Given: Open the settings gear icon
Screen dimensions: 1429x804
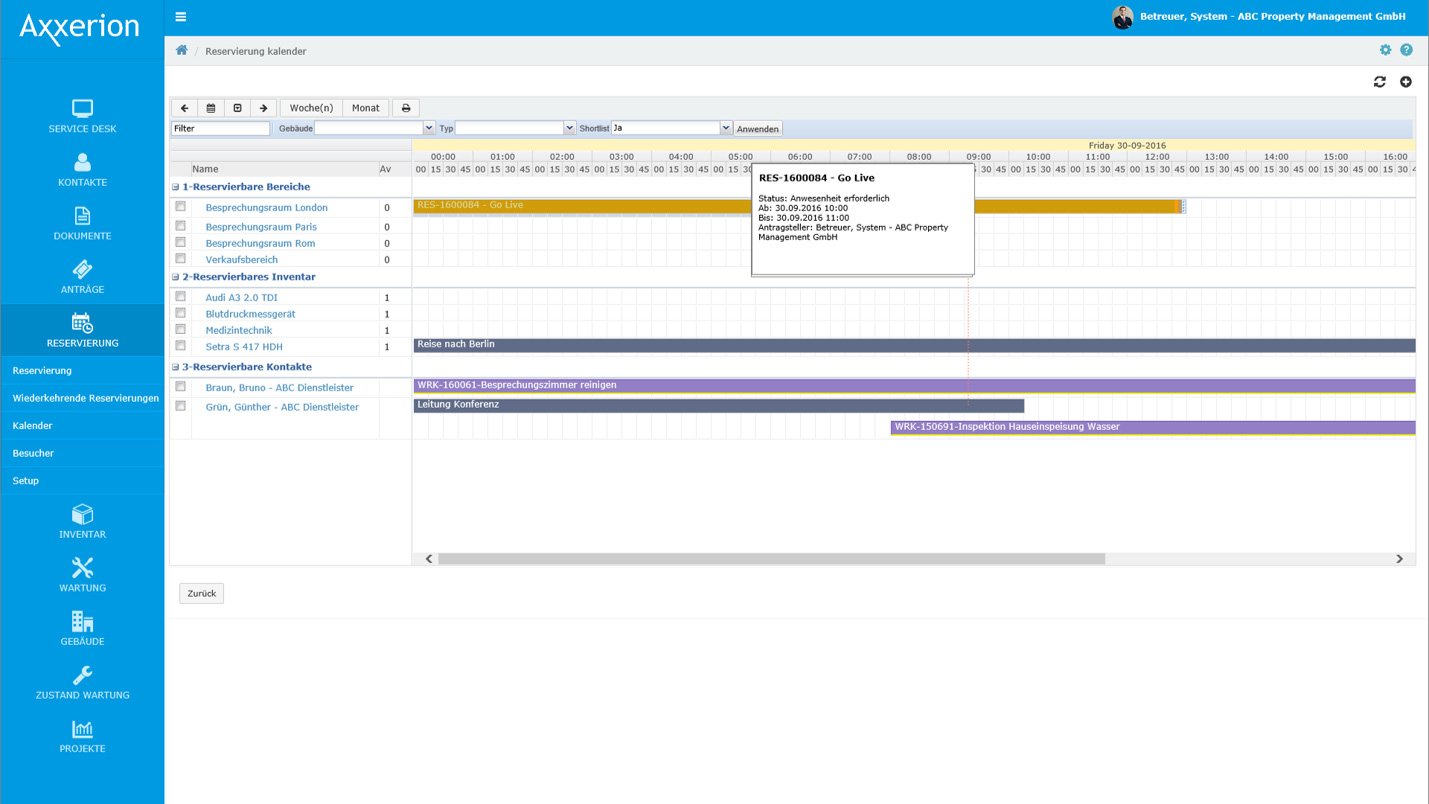Looking at the screenshot, I should 1385,50.
